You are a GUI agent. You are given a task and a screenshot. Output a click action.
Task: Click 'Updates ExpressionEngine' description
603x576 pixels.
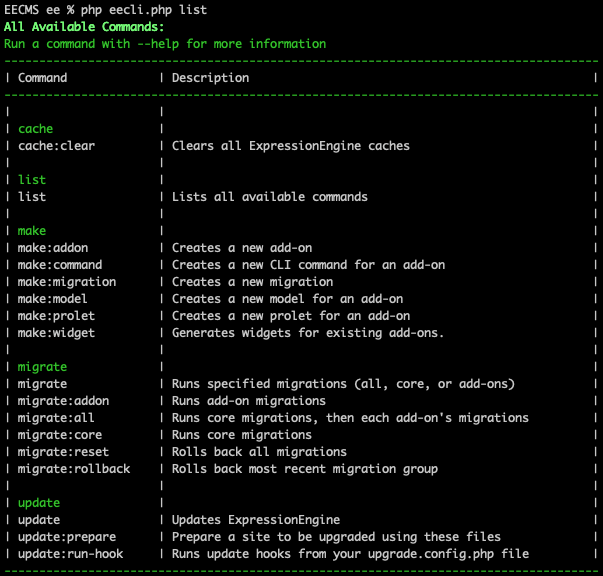pyautogui.click(x=256, y=520)
